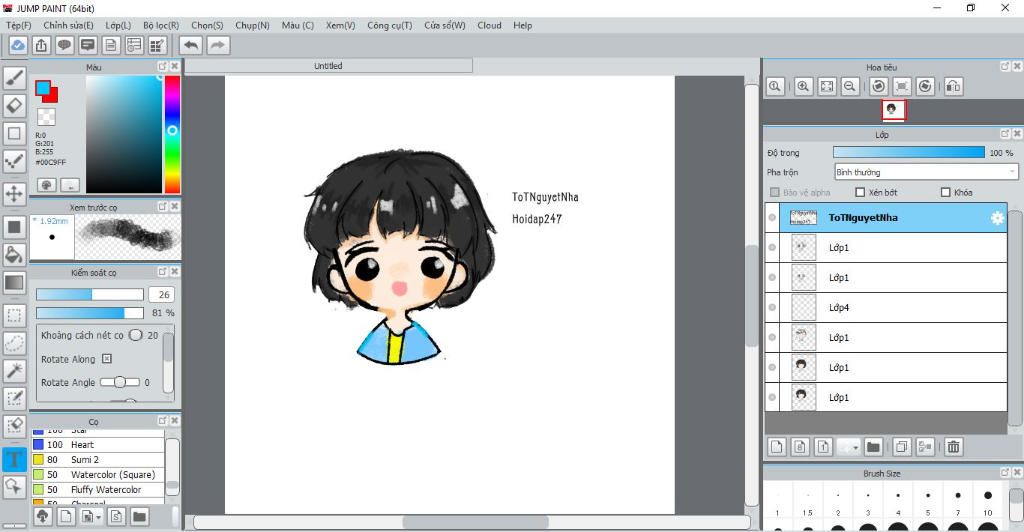Select the Select Eraser tool

(x=14, y=426)
